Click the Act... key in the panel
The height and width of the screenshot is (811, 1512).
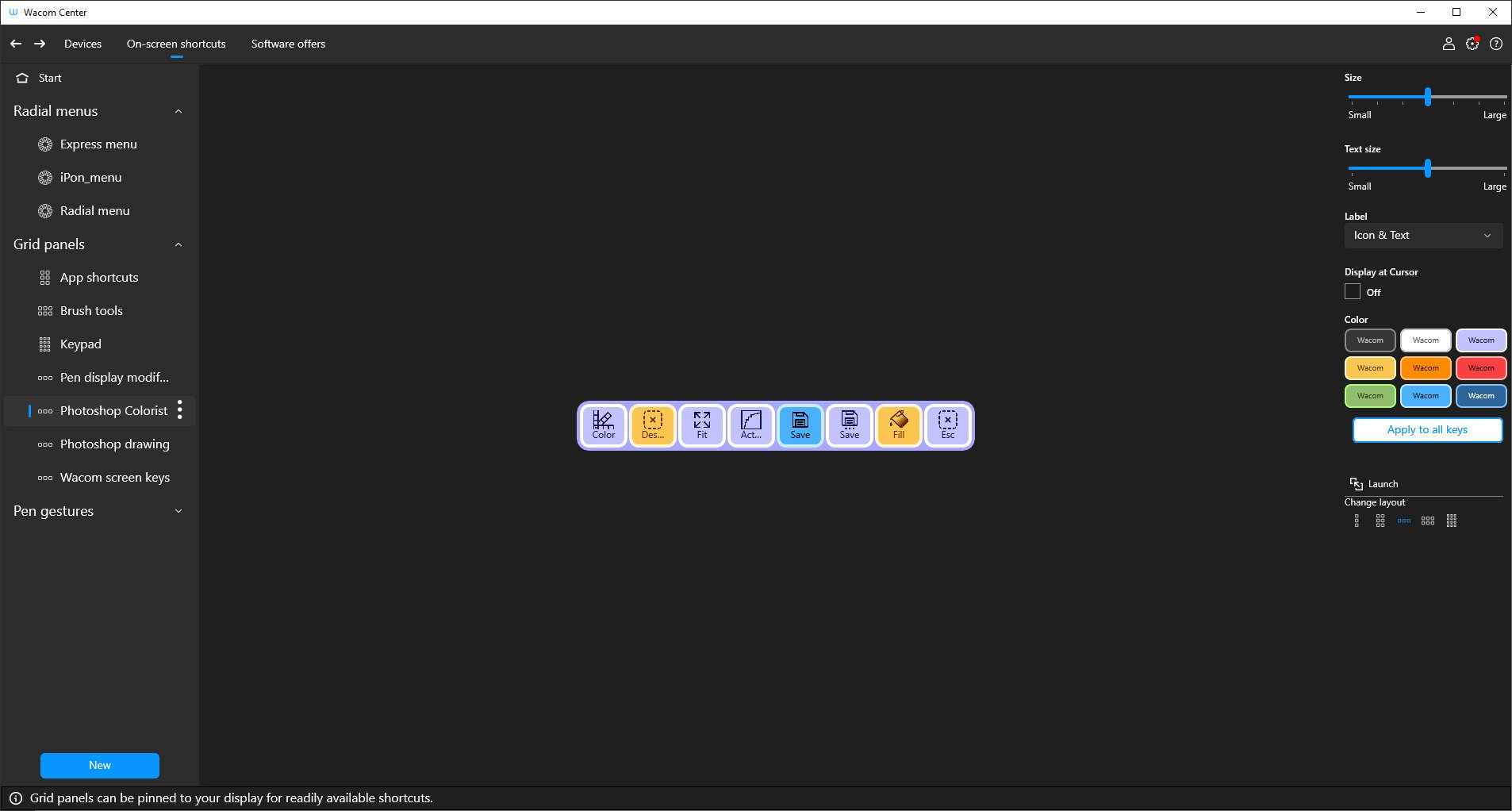pos(751,425)
